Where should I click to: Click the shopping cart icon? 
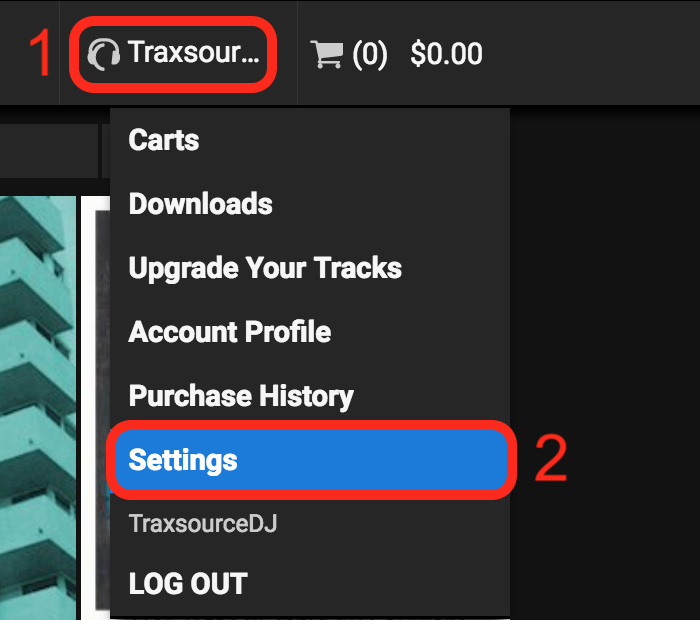(x=326, y=53)
